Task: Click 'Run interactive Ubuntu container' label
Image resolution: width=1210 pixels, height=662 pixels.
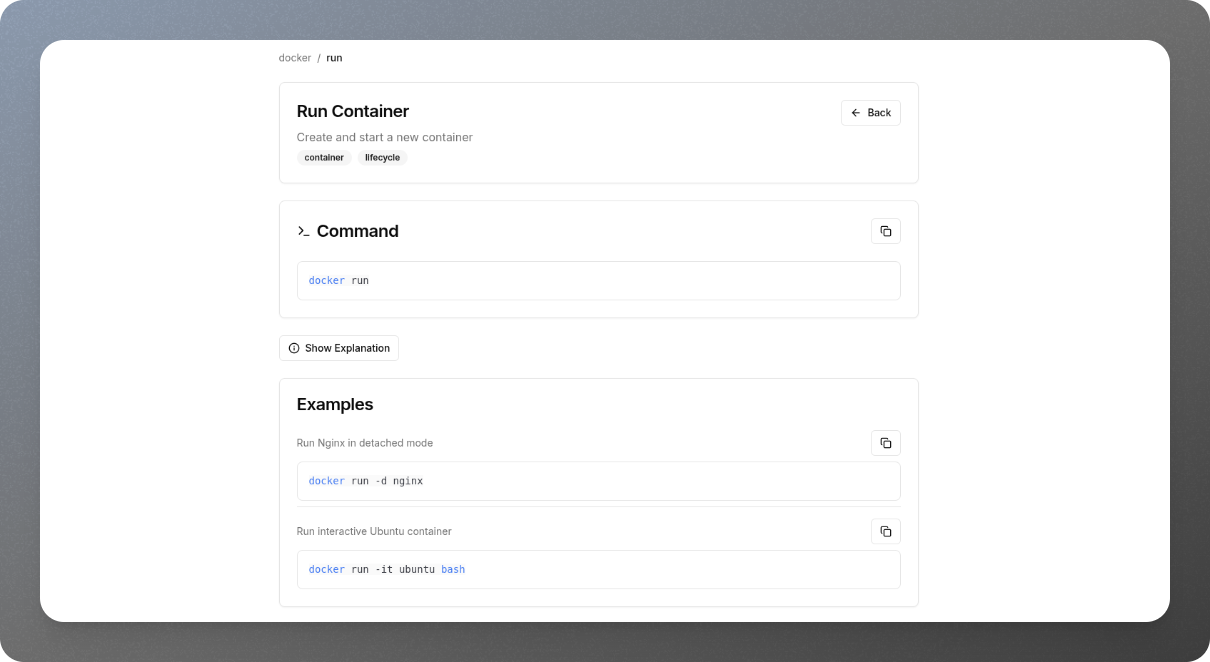Action: (x=374, y=531)
